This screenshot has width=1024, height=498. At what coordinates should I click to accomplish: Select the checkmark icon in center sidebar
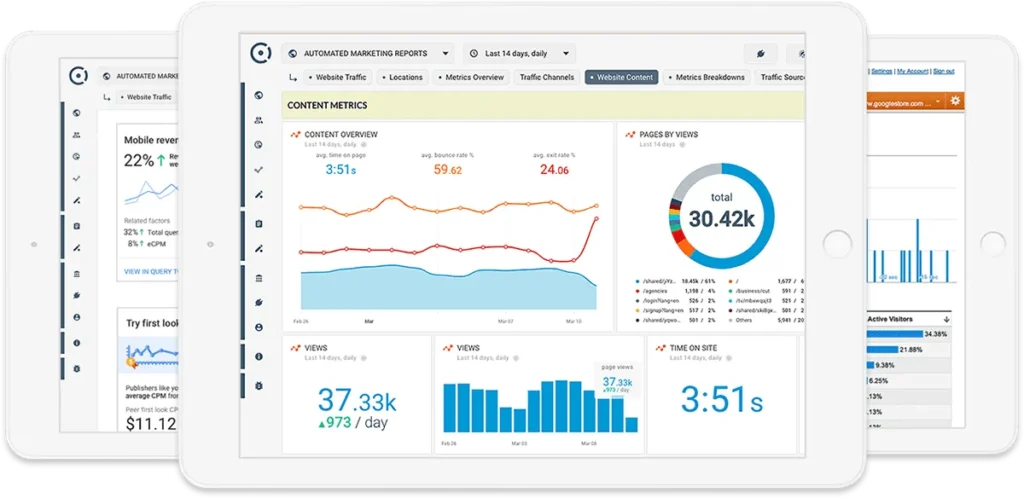(259, 170)
